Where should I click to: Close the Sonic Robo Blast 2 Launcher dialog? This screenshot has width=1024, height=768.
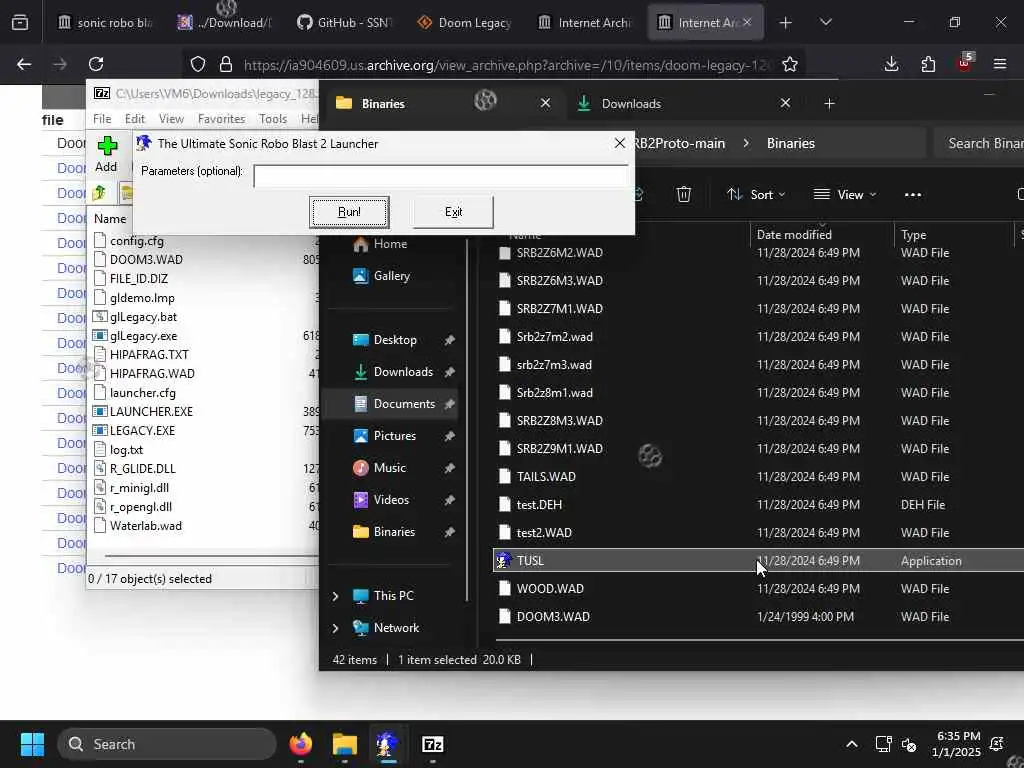pos(620,143)
